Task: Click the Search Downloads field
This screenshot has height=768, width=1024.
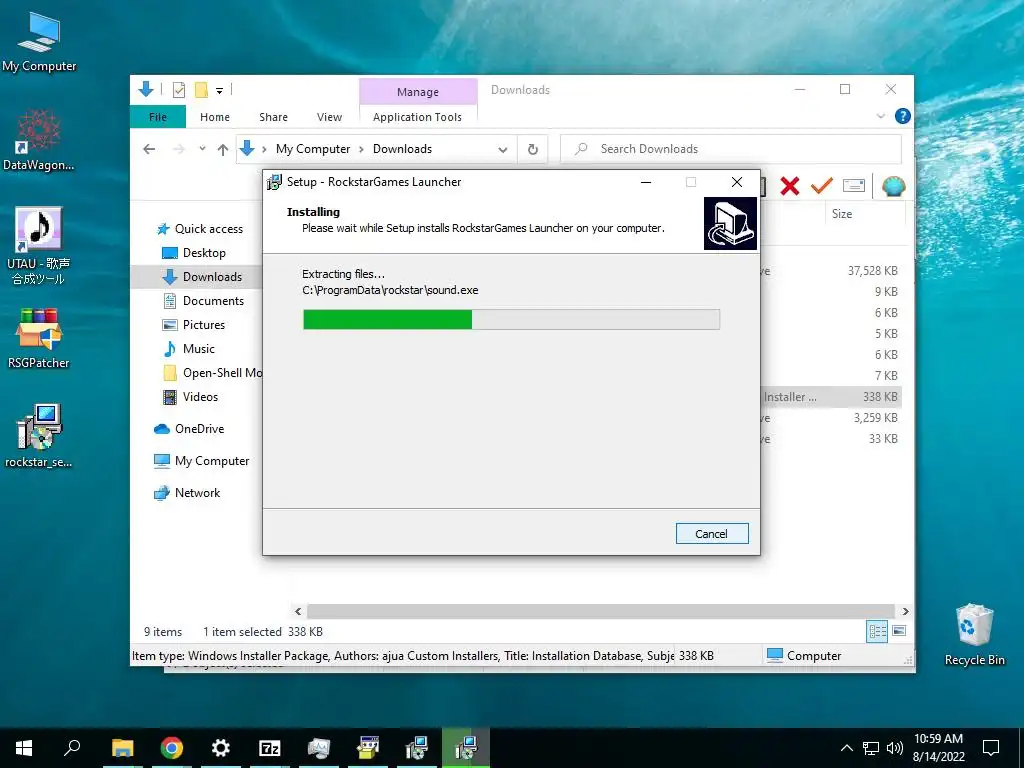Action: 731,149
